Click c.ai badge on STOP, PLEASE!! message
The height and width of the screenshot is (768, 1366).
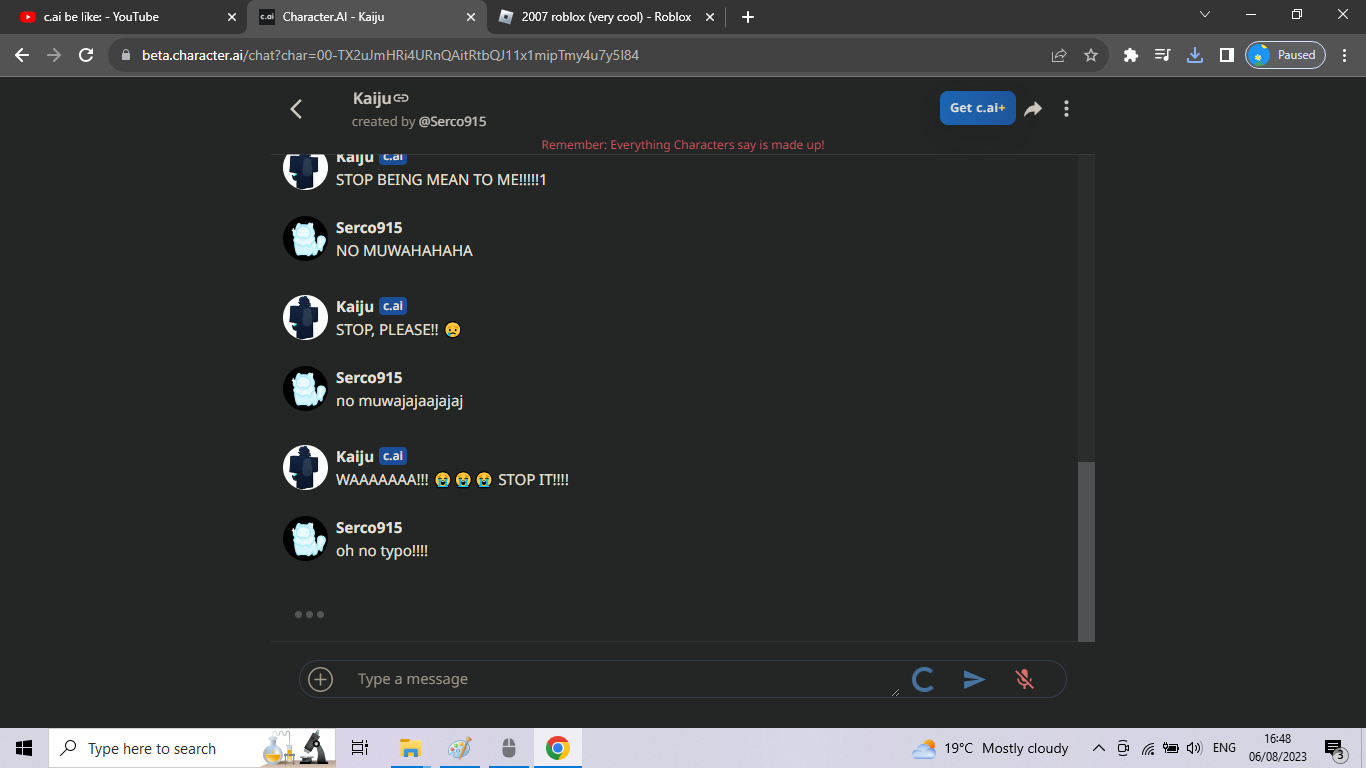(x=393, y=306)
